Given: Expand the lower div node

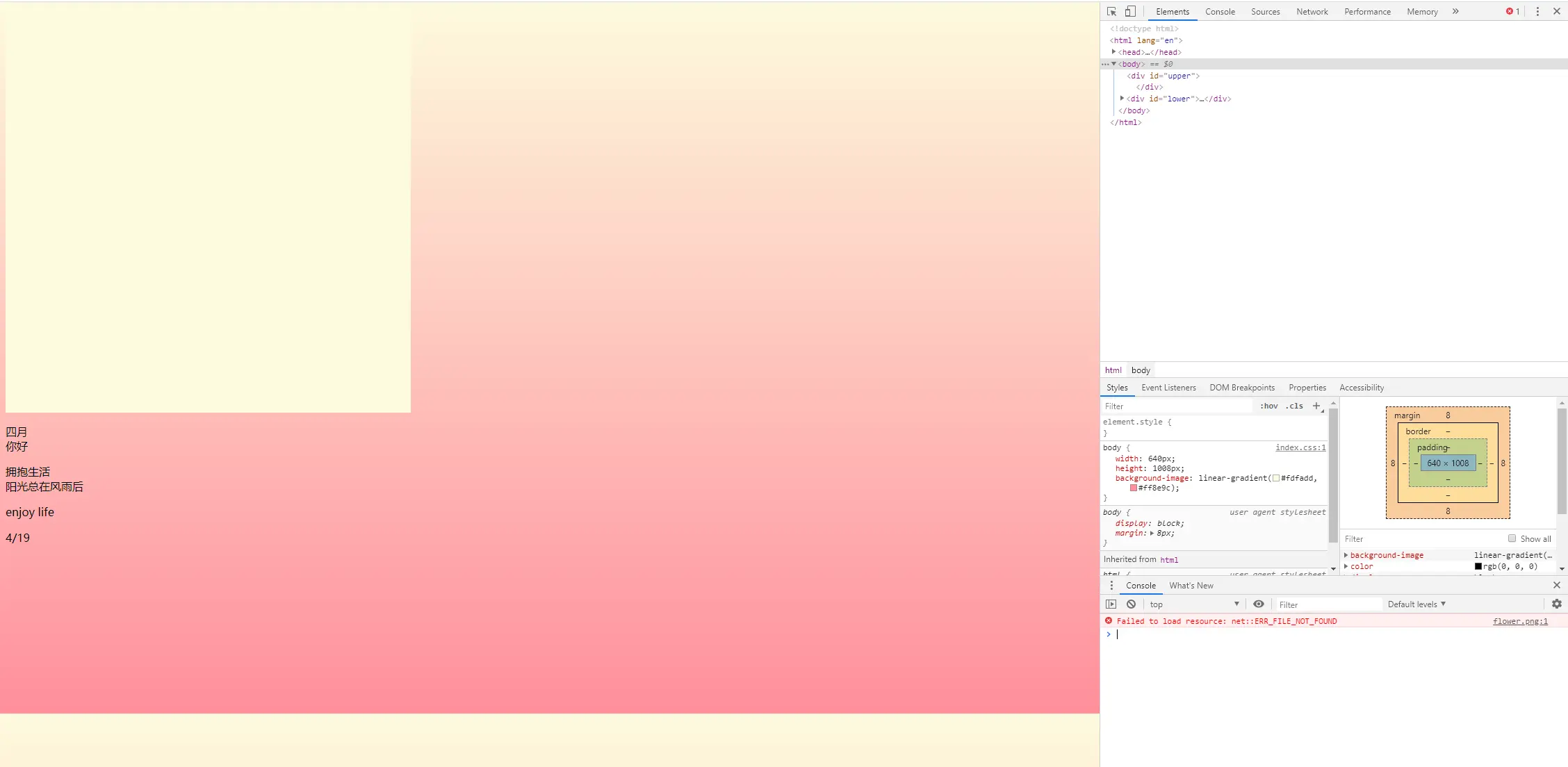Looking at the screenshot, I should point(1122,99).
